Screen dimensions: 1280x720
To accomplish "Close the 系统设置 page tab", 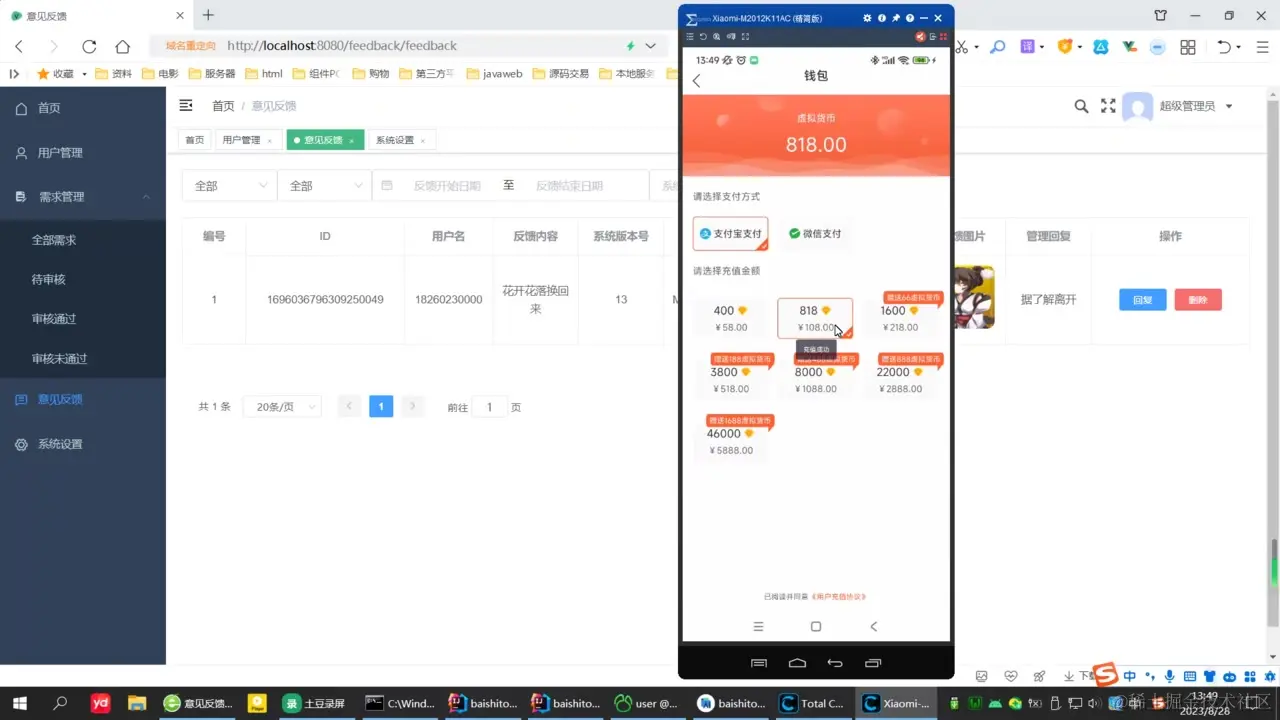I will 422,141.
